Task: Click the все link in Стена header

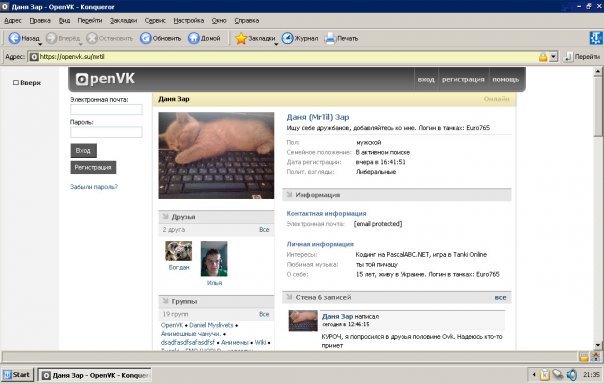Action: click(x=500, y=298)
